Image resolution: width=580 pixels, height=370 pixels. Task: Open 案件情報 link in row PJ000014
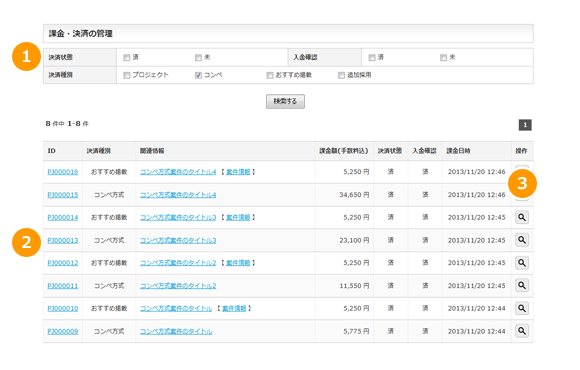pos(238,217)
